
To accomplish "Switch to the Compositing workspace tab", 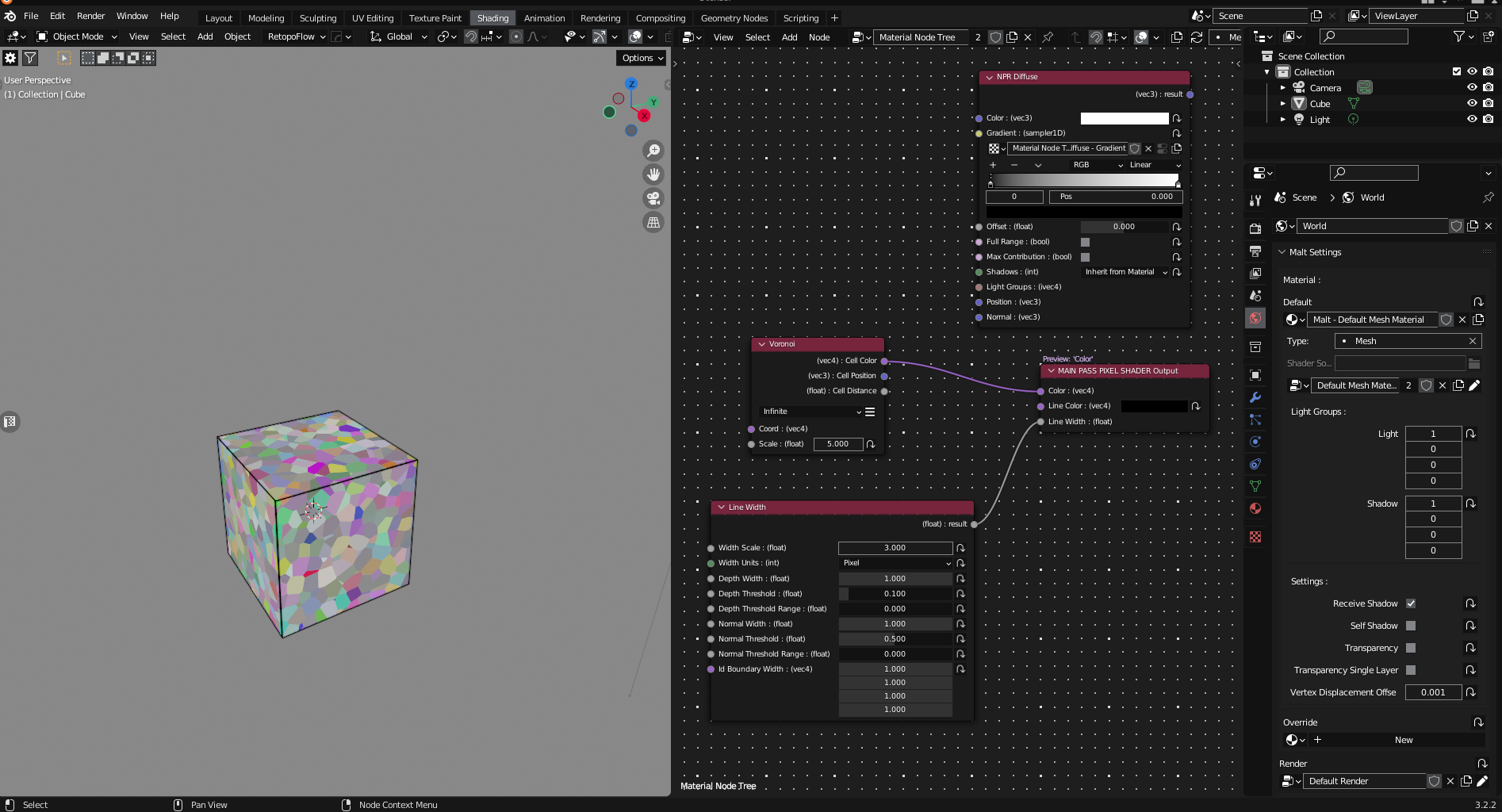I will pyautogui.click(x=661, y=17).
